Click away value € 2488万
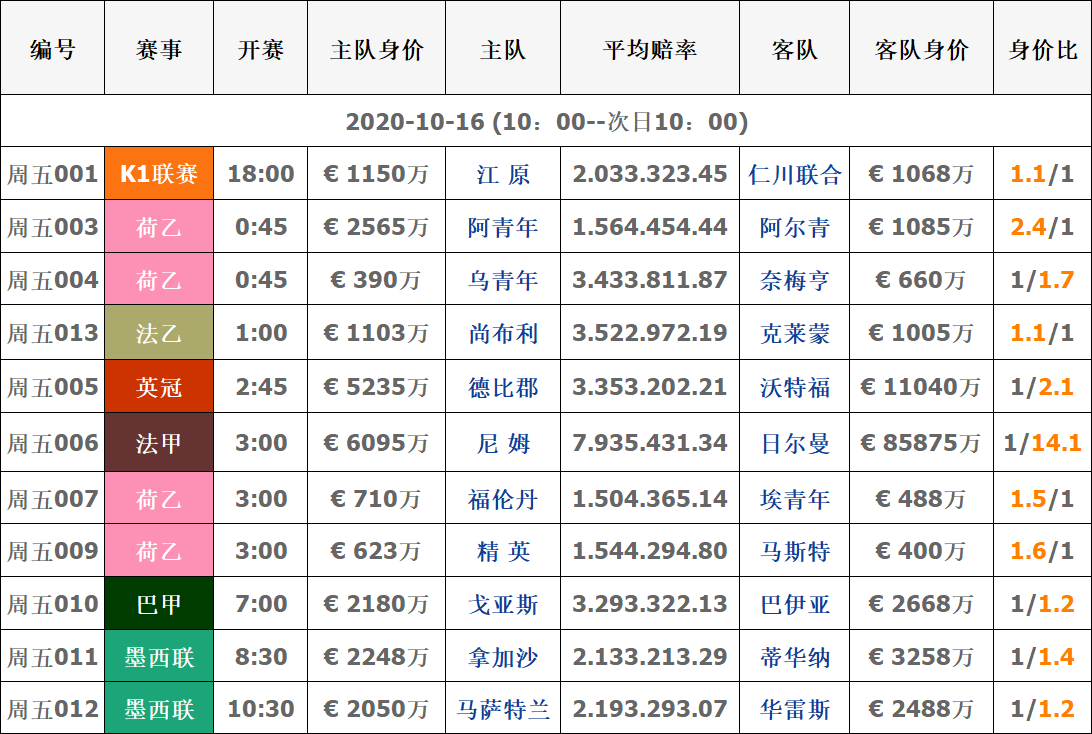Image resolution: width=1092 pixels, height=734 pixels. click(x=921, y=708)
